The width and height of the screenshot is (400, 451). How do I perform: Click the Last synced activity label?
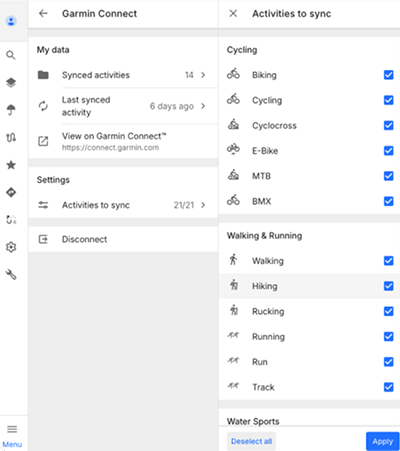[x=86, y=106]
